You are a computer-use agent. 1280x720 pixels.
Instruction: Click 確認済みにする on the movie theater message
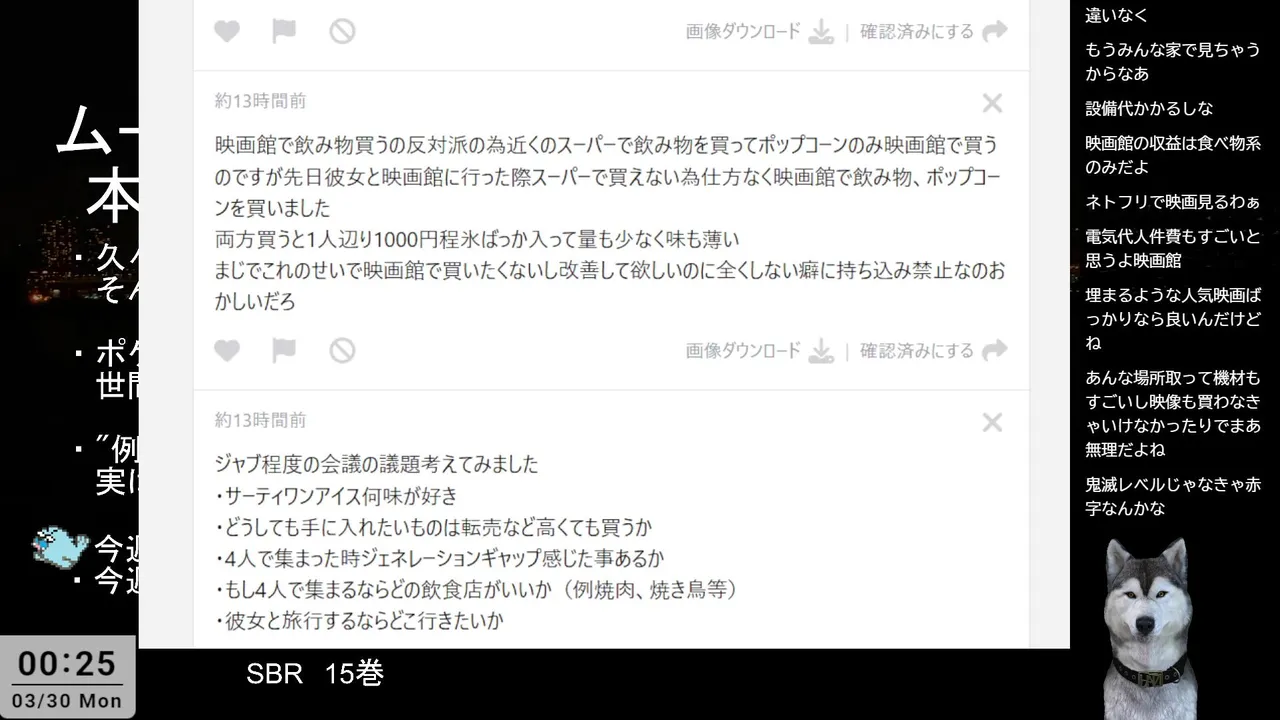(917, 351)
